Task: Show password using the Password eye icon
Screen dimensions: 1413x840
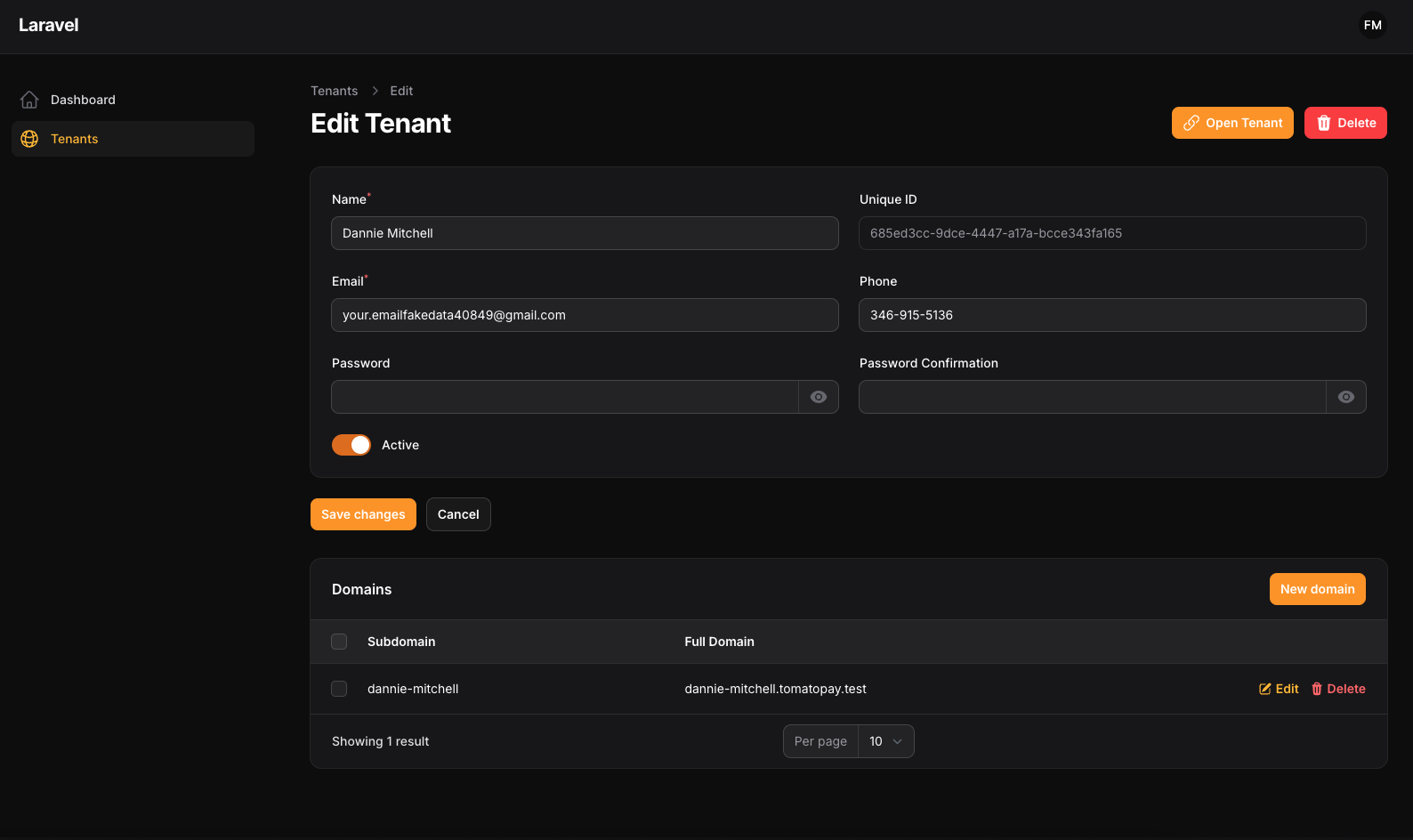Action: coord(818,397)
